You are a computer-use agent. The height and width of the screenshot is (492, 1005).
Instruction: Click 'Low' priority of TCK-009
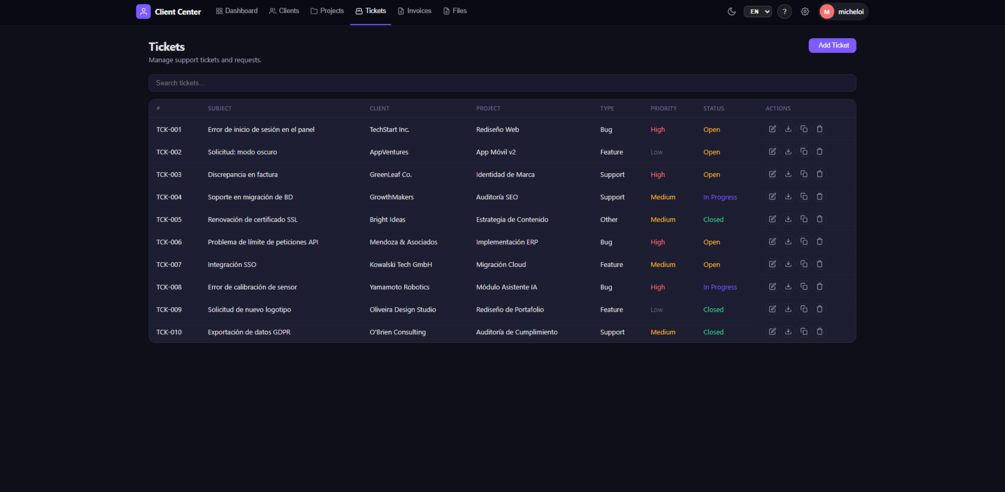(x=656, y=309)
